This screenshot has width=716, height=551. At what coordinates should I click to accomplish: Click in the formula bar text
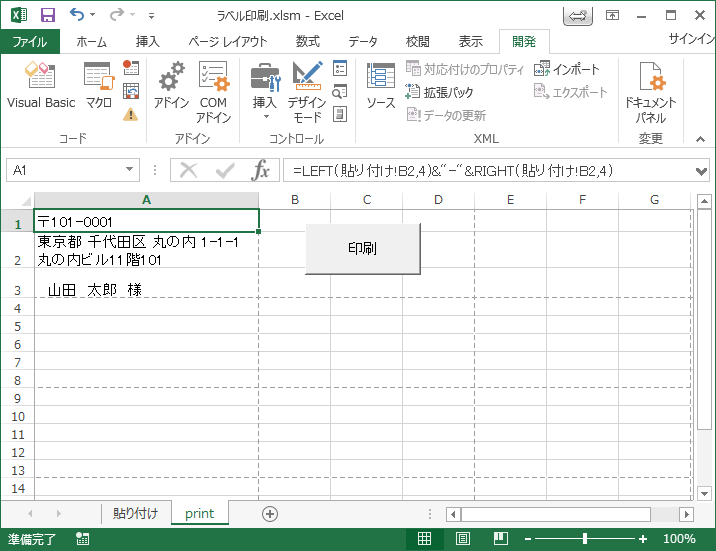[488, 170]
